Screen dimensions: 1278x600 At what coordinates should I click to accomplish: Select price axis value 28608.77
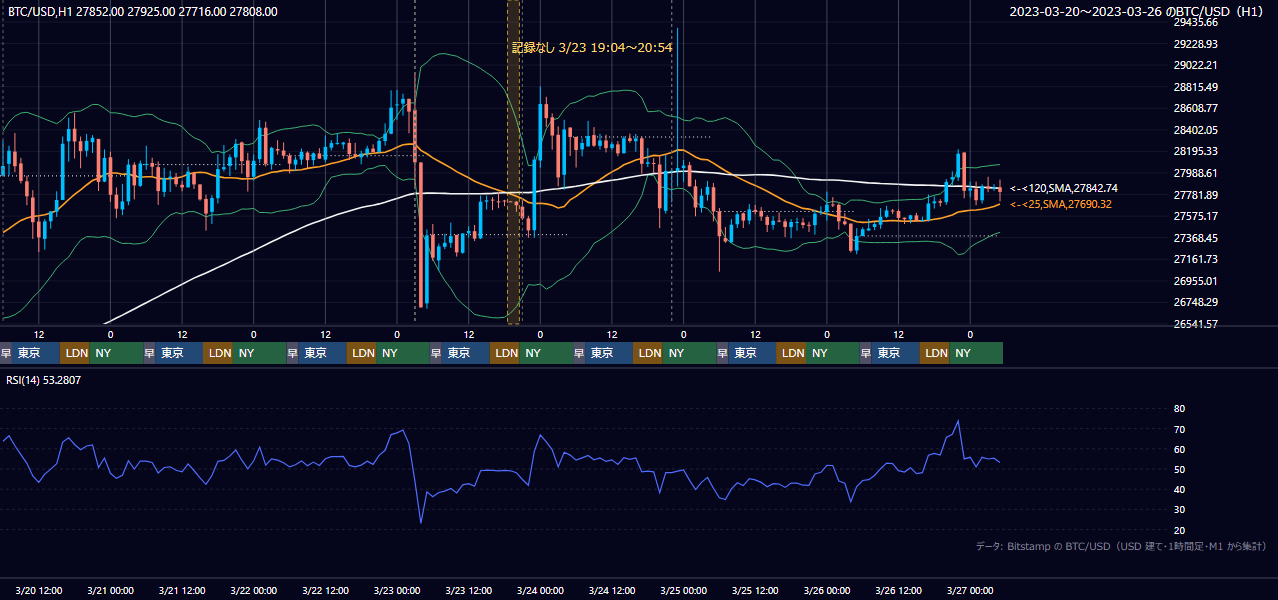click(x=1195, y=108)
